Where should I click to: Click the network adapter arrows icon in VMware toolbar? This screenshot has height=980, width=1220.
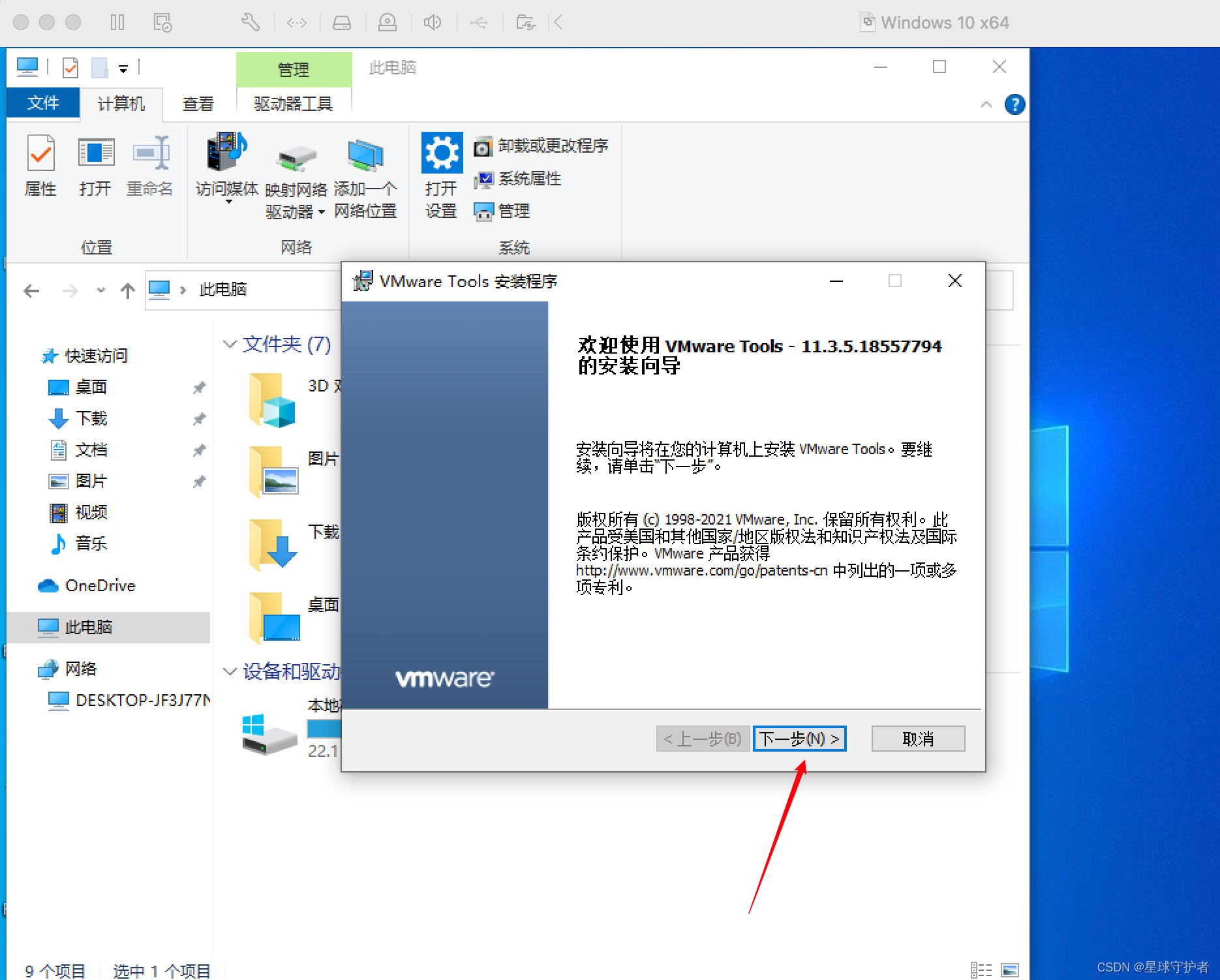pos(297,23)
